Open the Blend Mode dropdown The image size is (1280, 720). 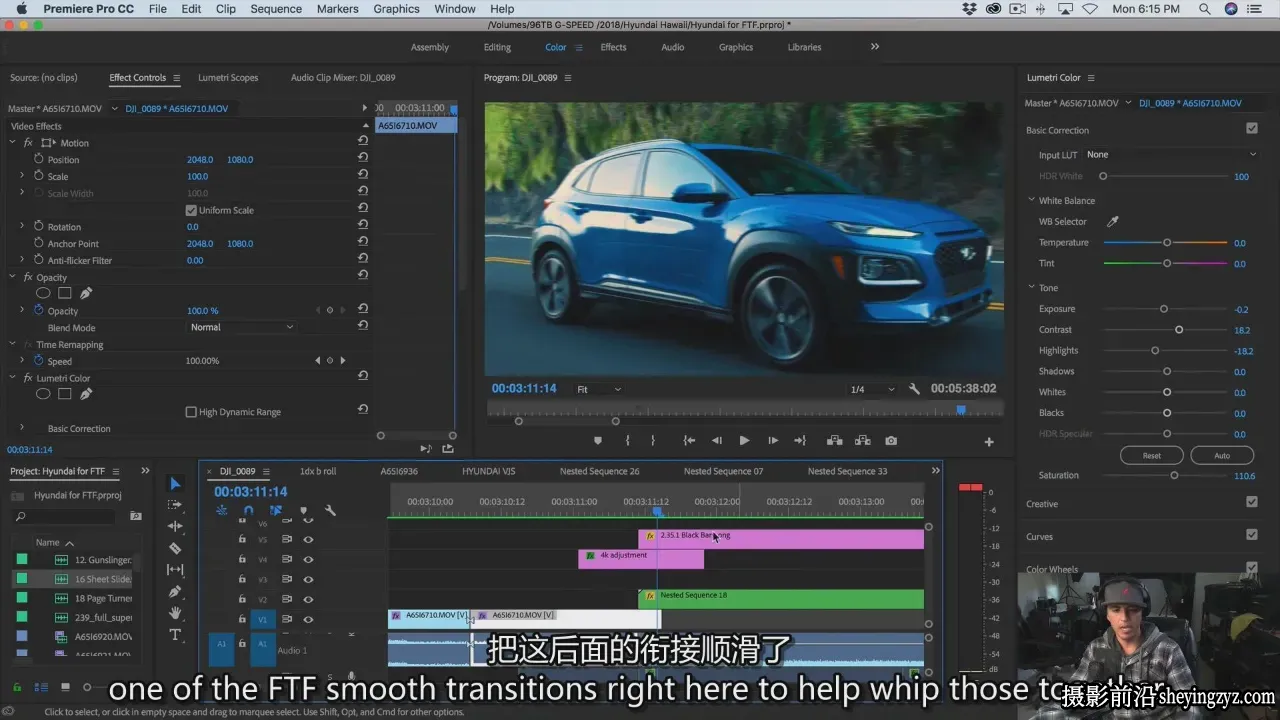coord(241,327)
